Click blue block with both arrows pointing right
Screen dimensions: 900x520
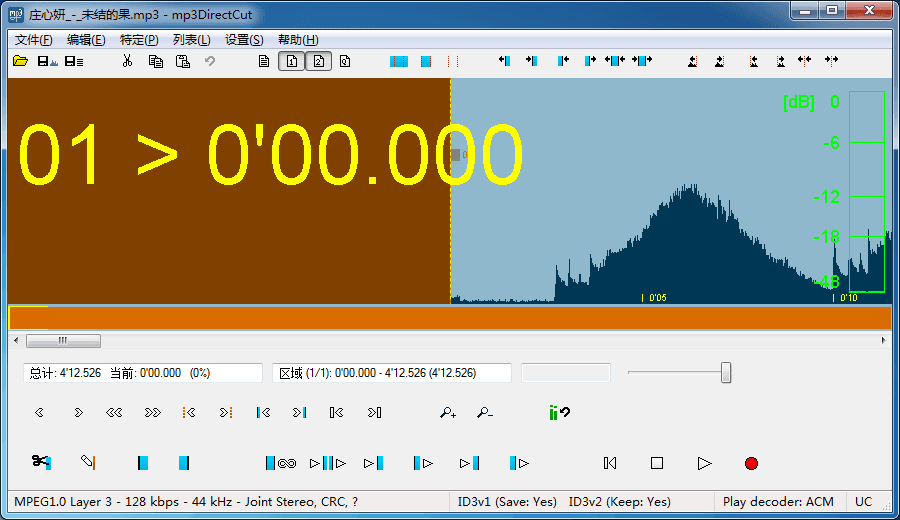642,60
